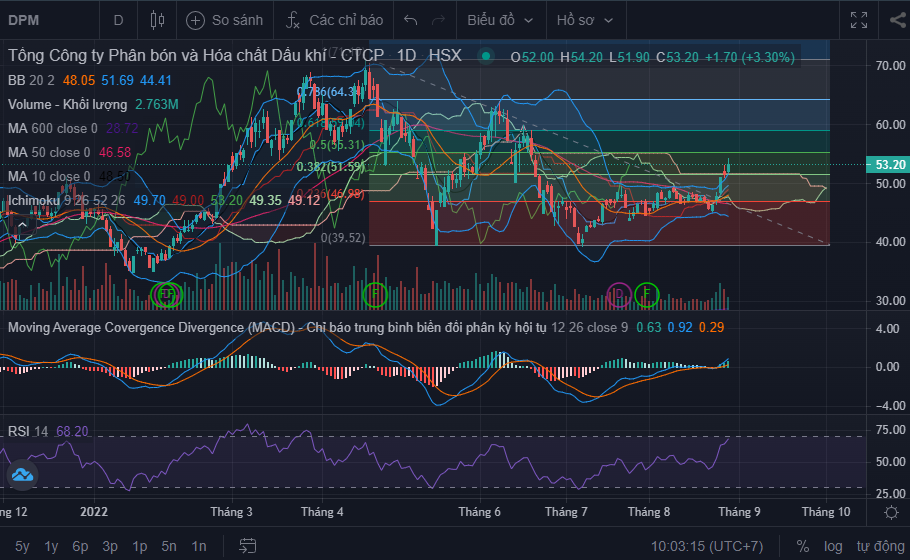Toggle tự động auto scale

880,546
